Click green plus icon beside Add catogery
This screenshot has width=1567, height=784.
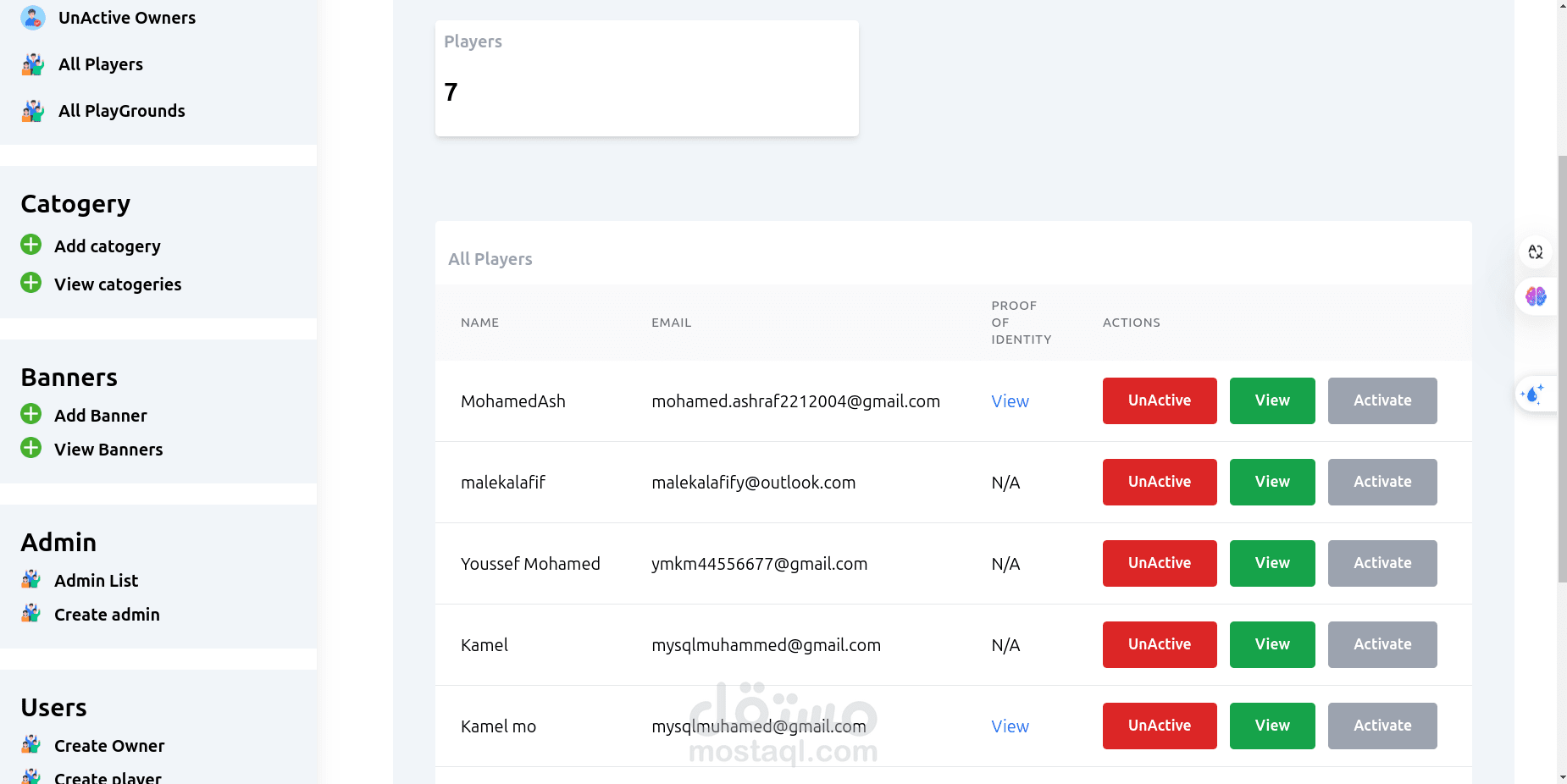[x=31, y=245]
